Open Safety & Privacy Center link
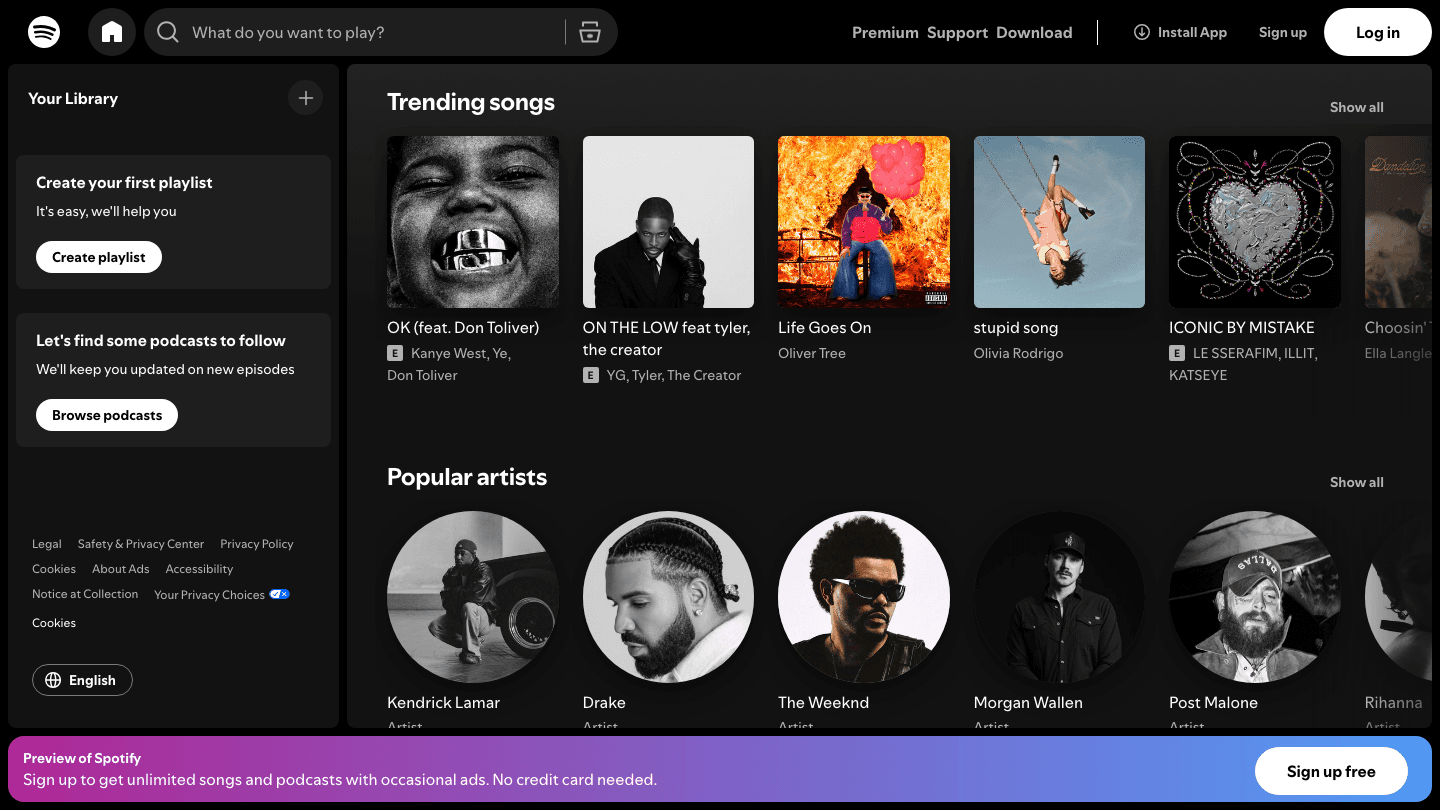1440x810 pixels. (x=141, y=544)
